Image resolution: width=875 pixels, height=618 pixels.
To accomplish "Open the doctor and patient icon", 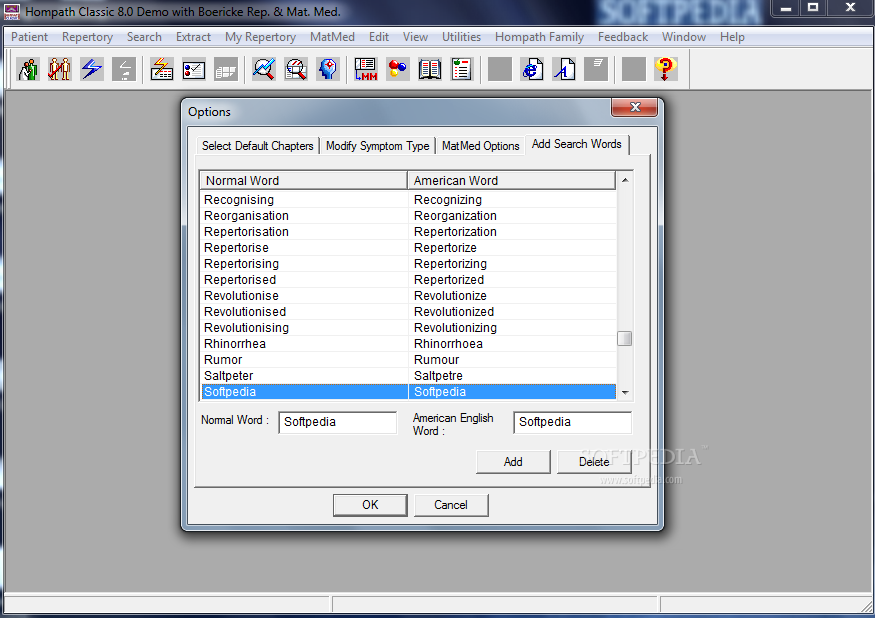I will click(x=28, y=69).
